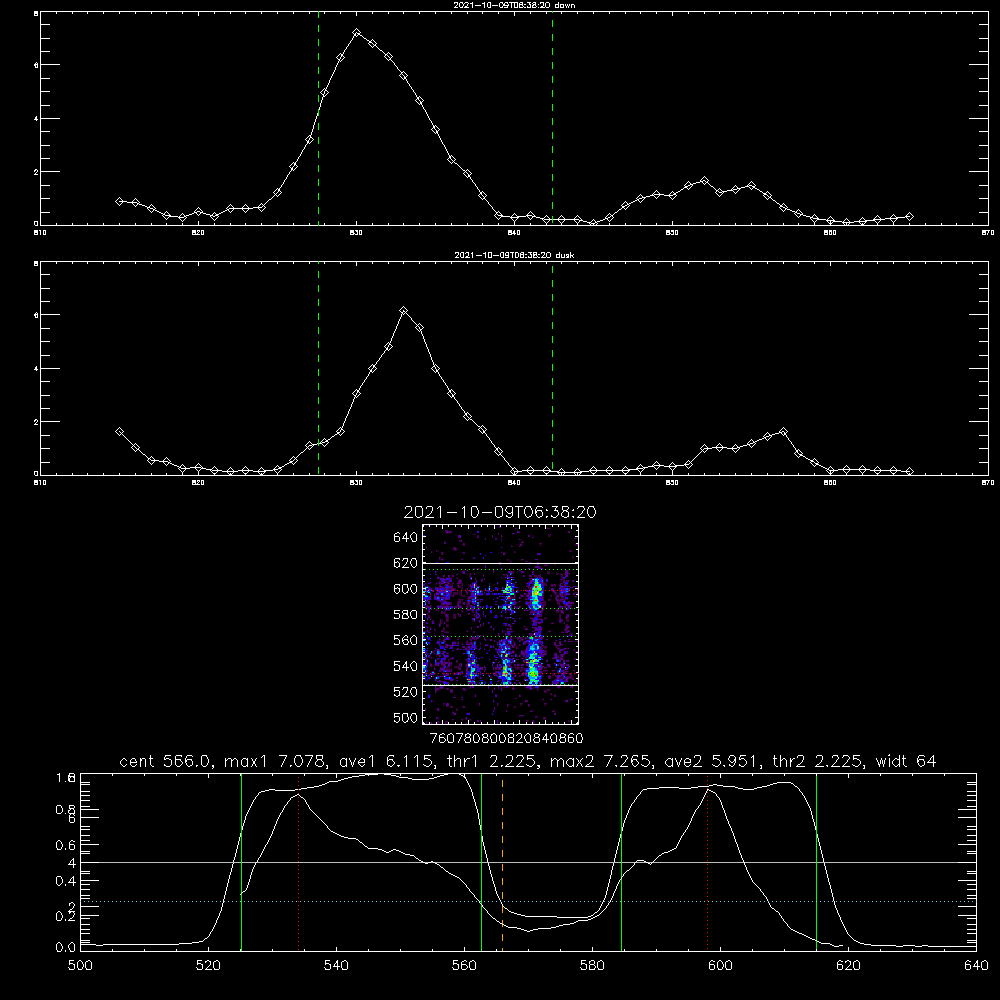Click the solid horizontal line at level 4
The height and width of the screenshot is (1000, 1000).
(528, 862)
